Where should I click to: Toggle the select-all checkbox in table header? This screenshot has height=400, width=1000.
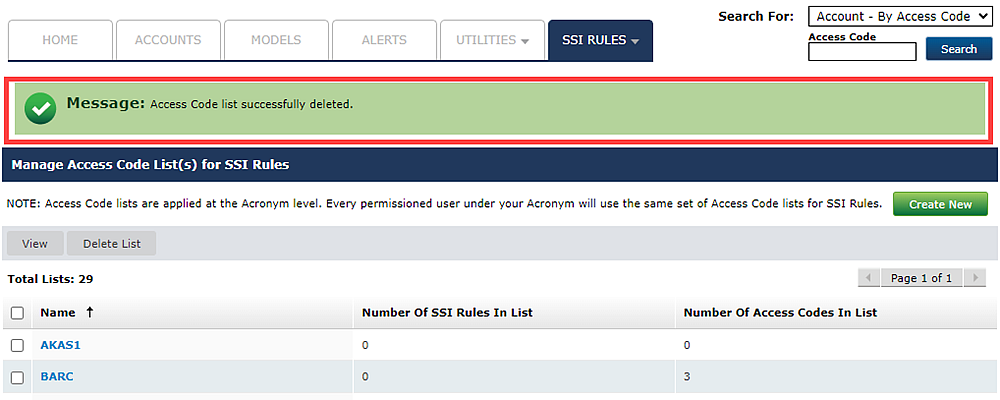(x=17, y=313)
